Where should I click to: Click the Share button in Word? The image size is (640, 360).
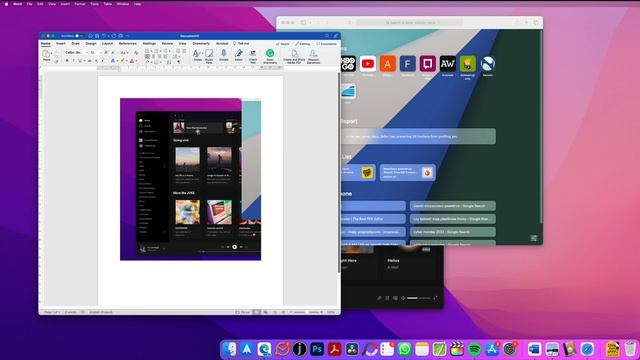click(x=282, y=44)
